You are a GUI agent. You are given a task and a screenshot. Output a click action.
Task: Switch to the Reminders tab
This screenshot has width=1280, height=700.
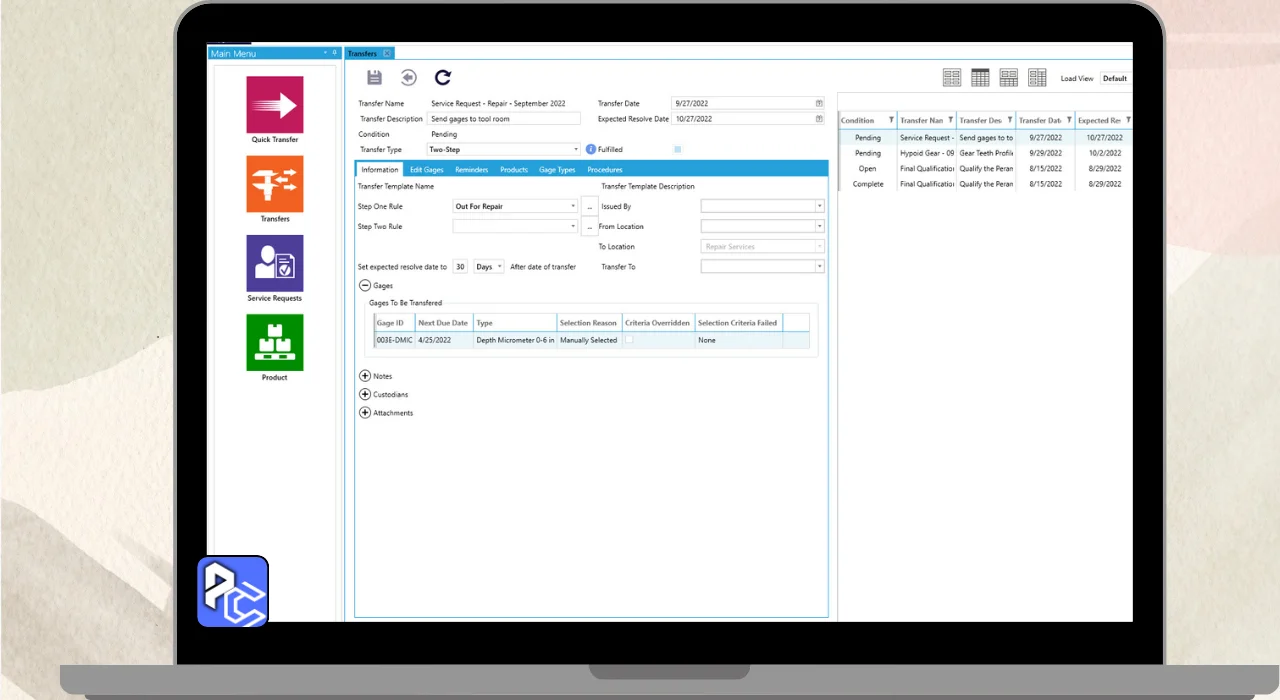click(x=472, y=170)
